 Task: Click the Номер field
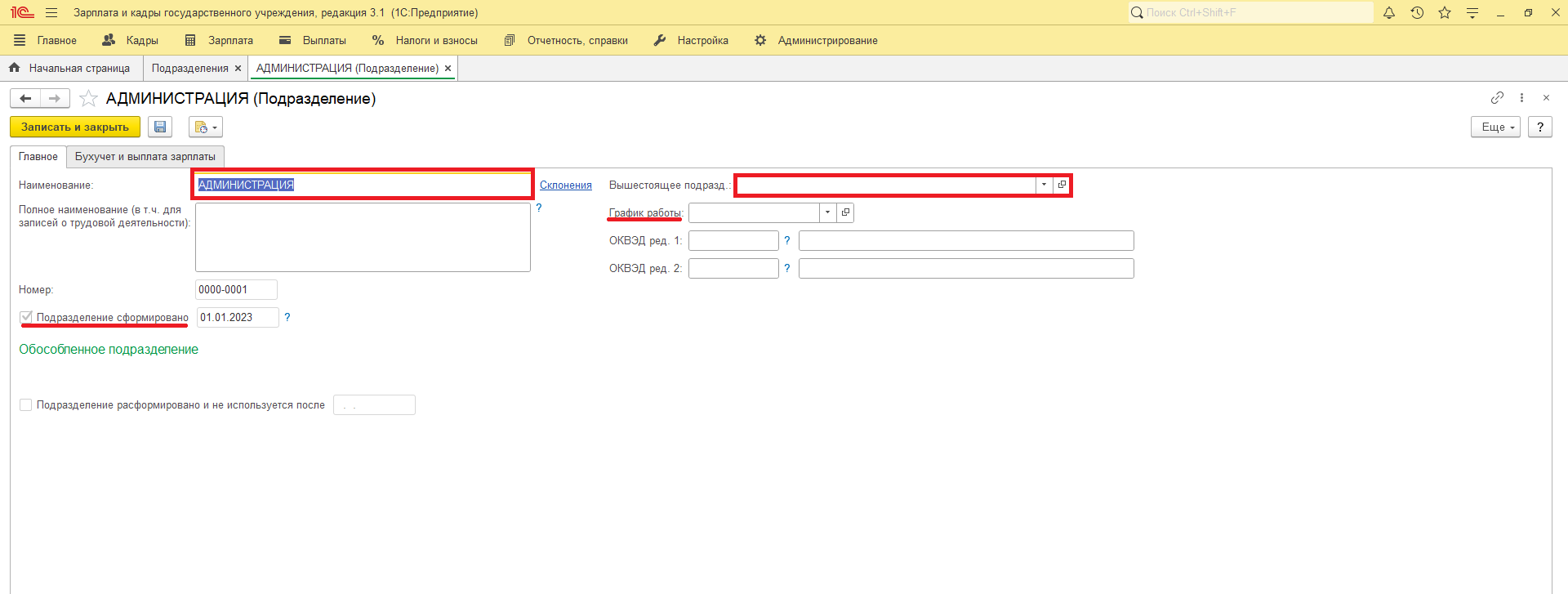tap(236, 289)
